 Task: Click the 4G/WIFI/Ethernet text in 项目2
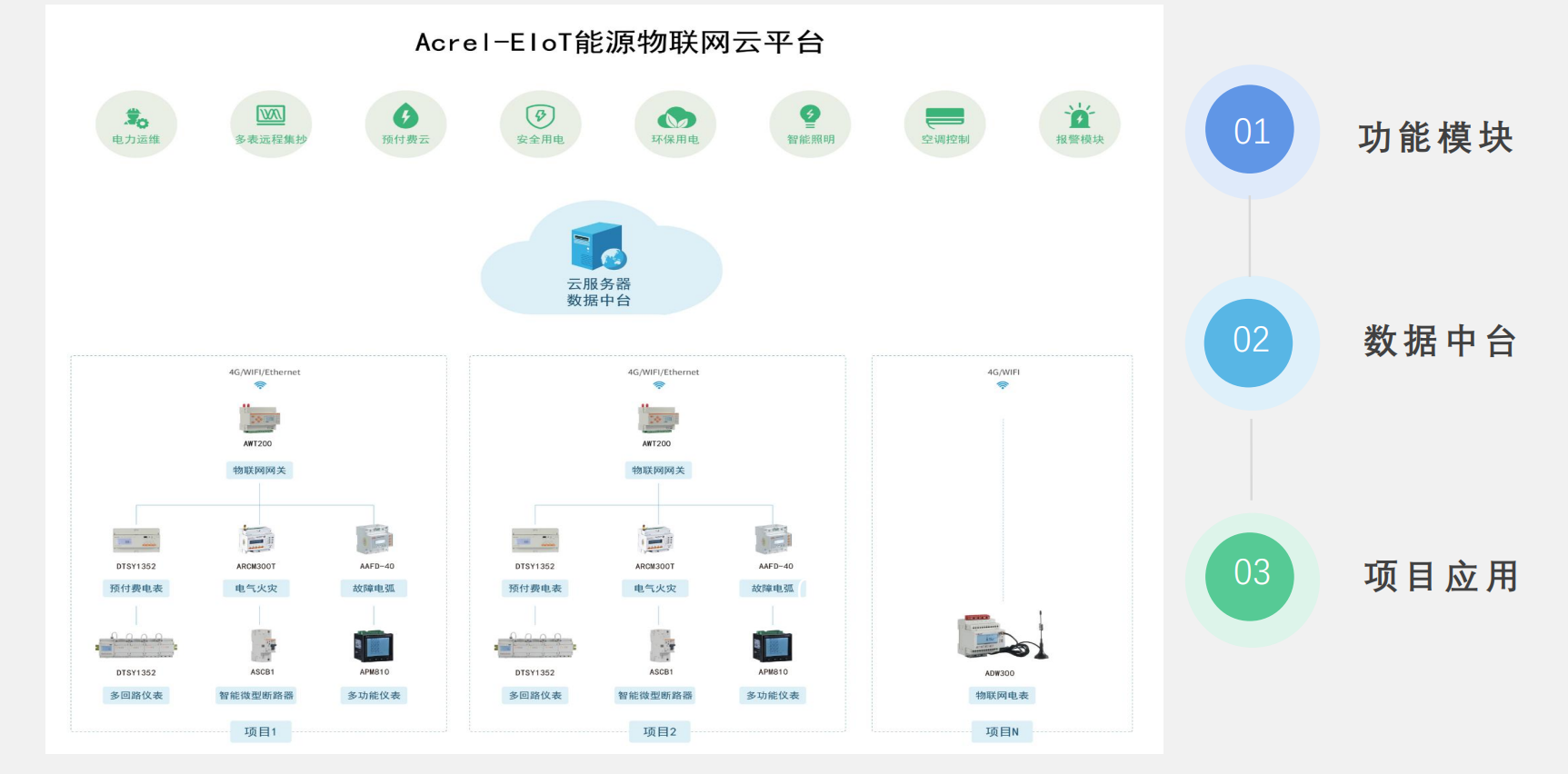pos(664,372)
